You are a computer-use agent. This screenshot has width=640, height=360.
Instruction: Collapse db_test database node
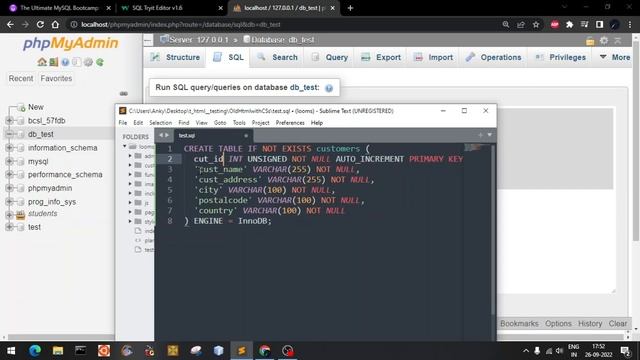(9, 134)
